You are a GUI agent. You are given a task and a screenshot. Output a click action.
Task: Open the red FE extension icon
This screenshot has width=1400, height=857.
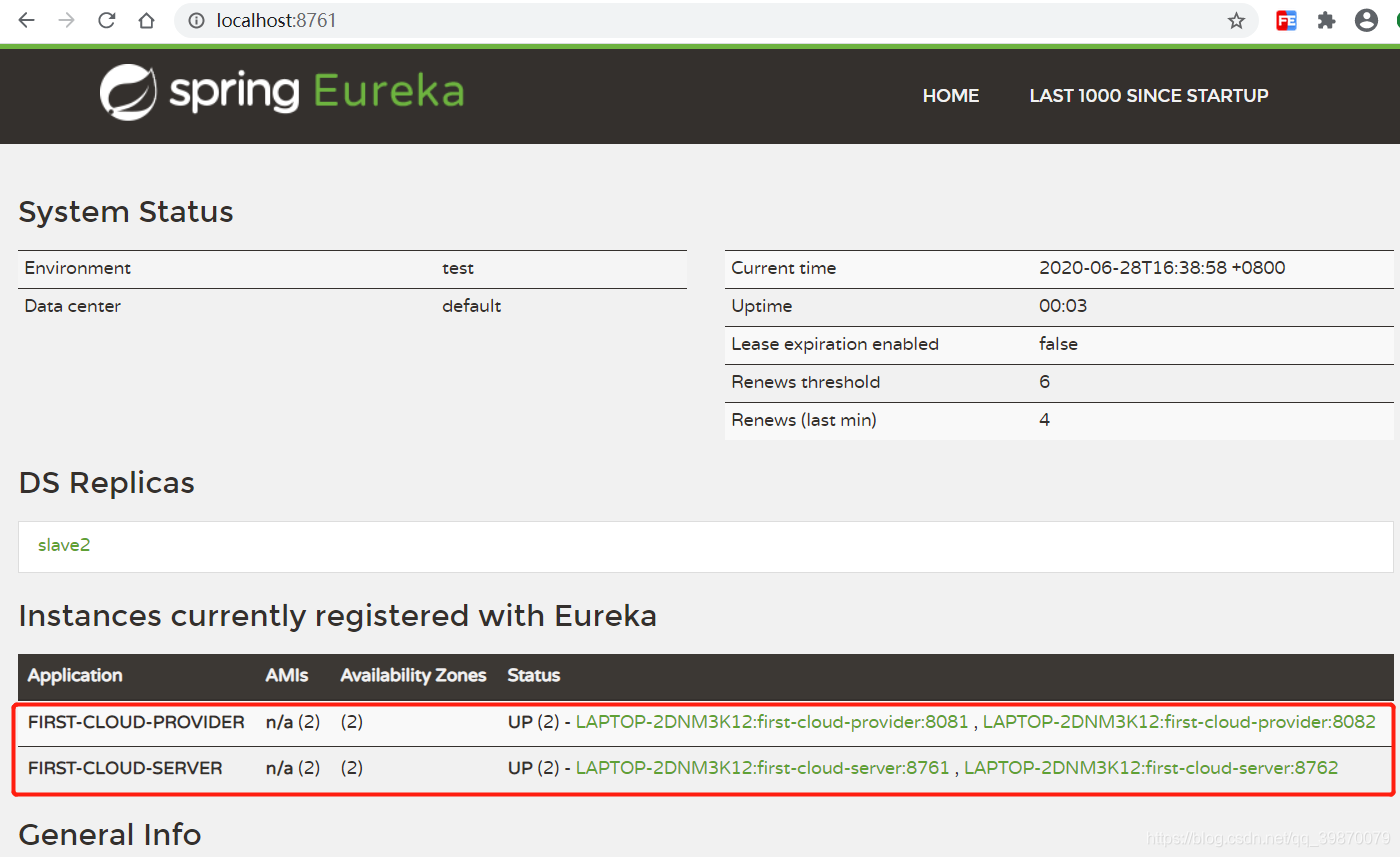(x=1286, y=20)
